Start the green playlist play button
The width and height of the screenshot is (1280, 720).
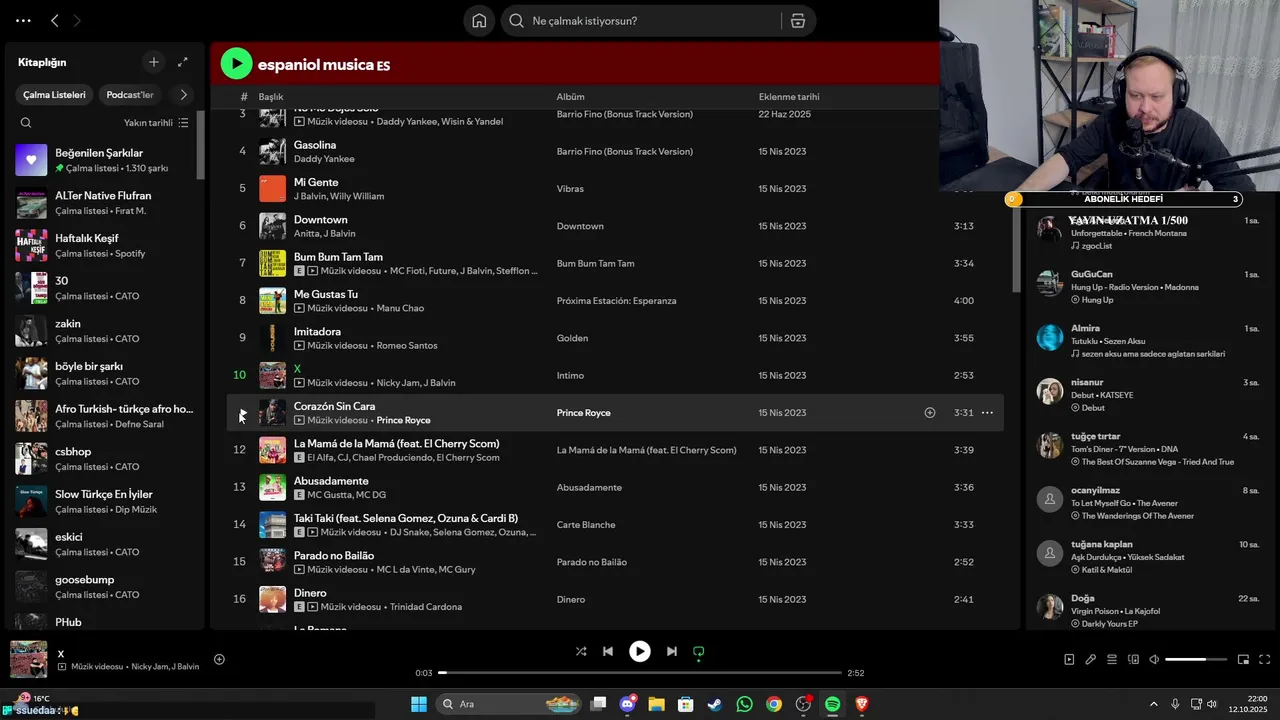236,64
